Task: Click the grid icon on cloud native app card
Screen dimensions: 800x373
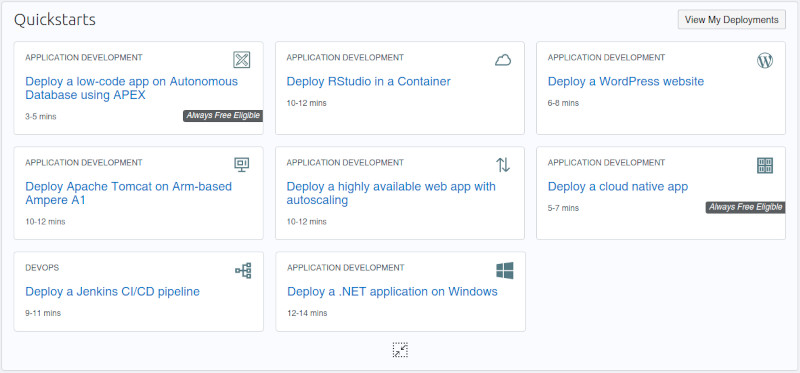Action: point(765,165)
